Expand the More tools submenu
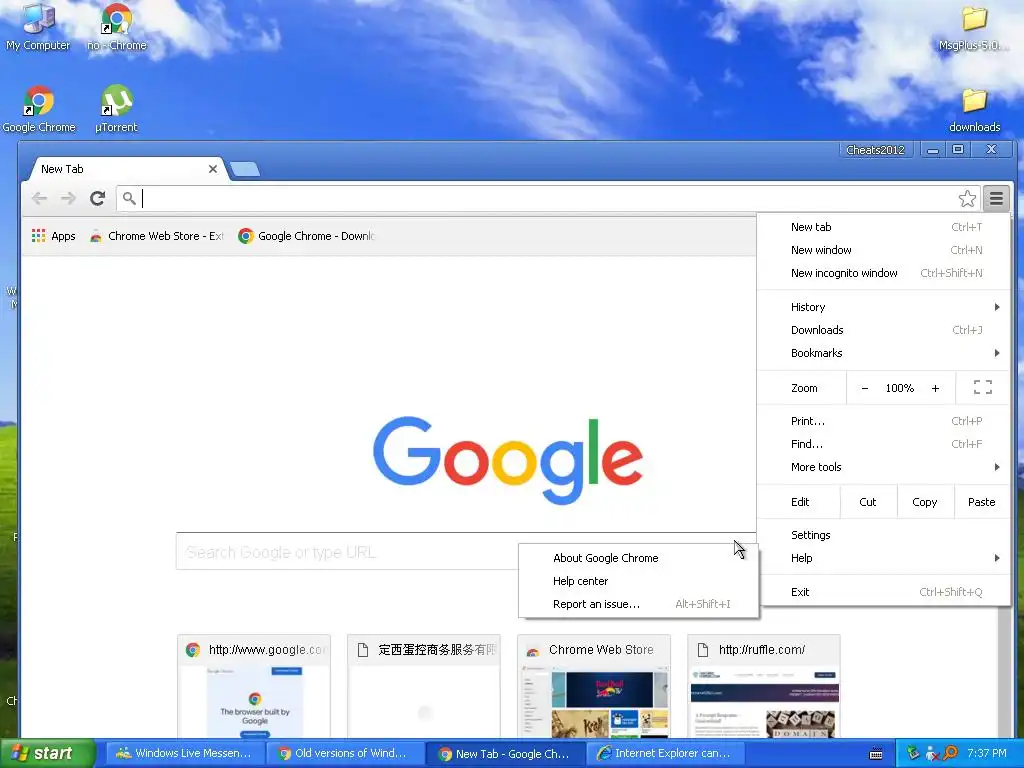The image size is (1024, 768). [884, 467]
